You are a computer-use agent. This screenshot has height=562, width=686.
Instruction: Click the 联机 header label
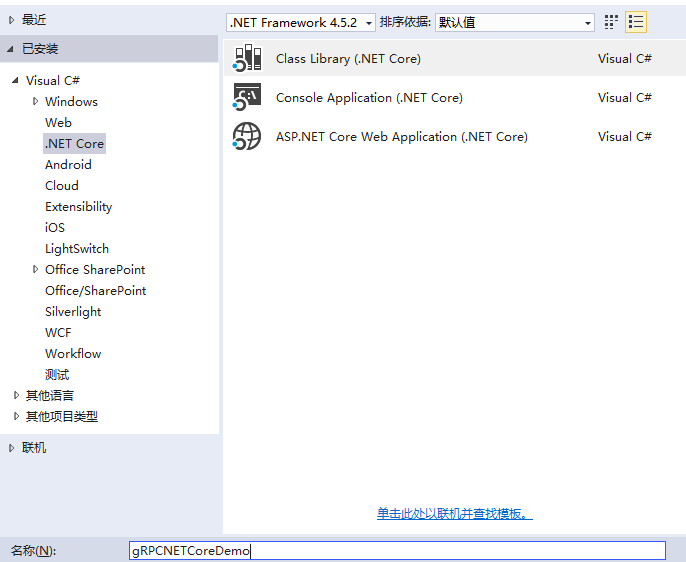34,448
